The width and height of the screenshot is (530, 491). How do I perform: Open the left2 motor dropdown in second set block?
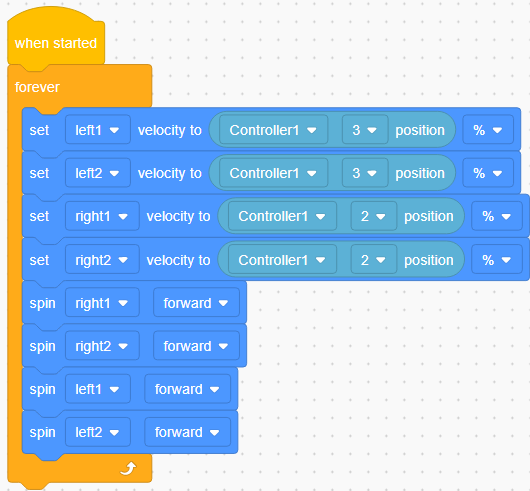click(x=98, y=173)
